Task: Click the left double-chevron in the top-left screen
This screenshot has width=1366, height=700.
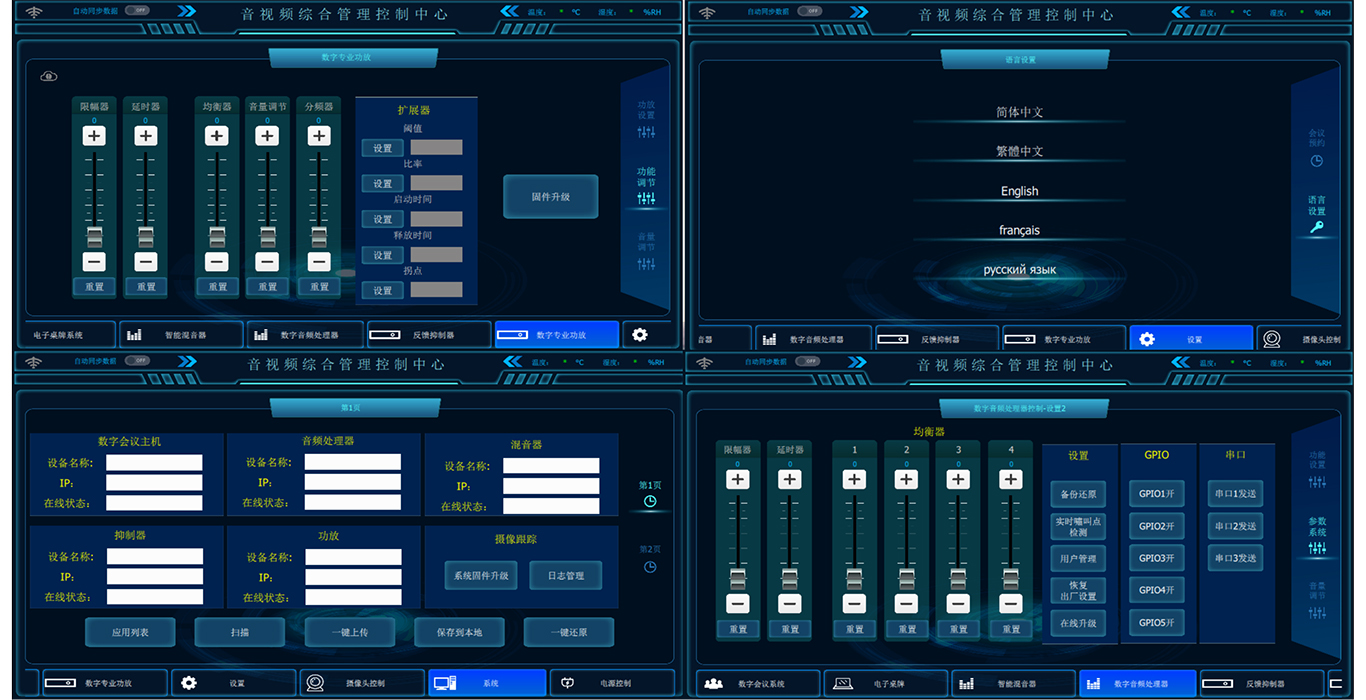Action: pyautogui.click(x=509, y=11)
